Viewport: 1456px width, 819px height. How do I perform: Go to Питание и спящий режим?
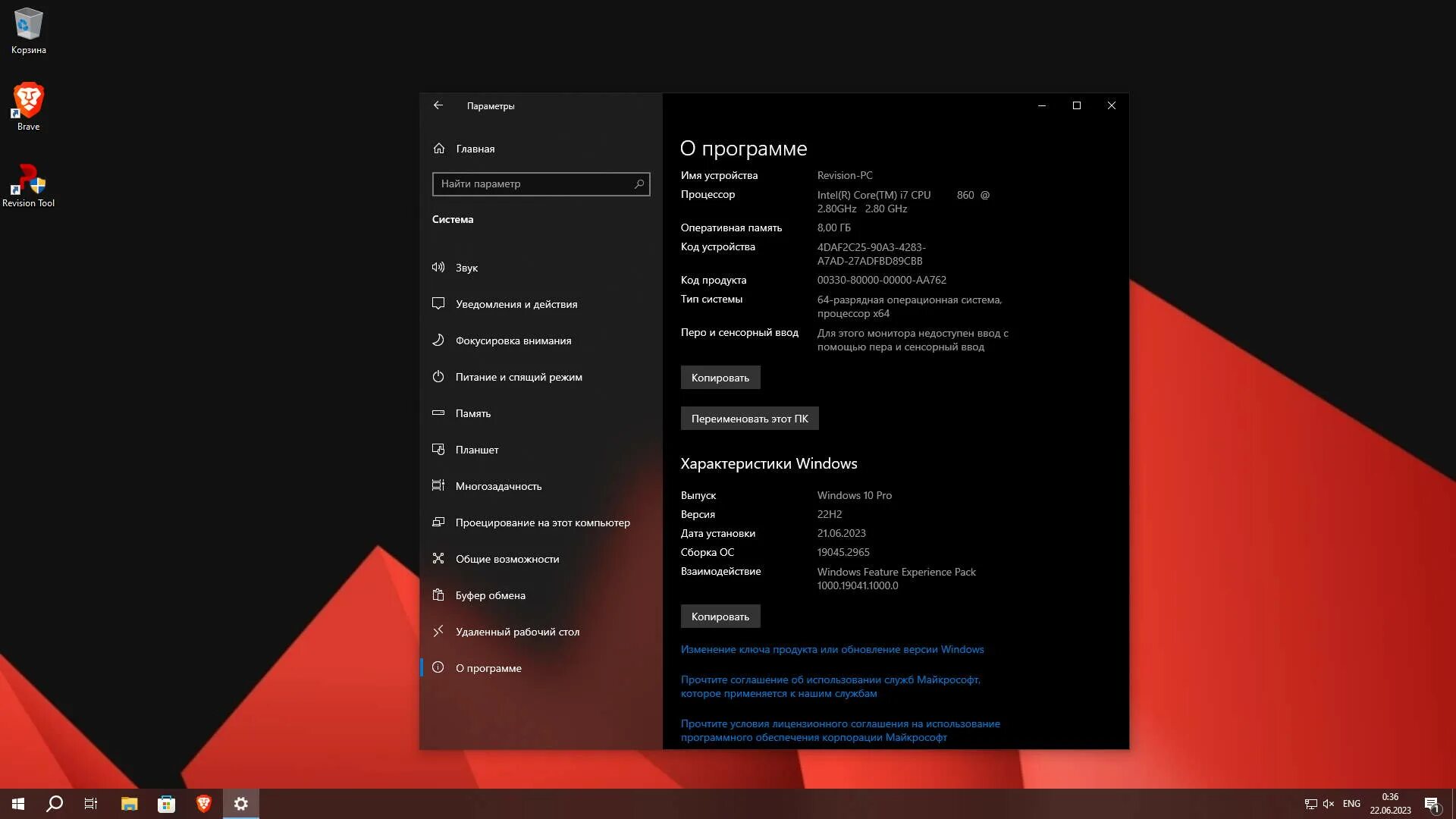(518, 377)
